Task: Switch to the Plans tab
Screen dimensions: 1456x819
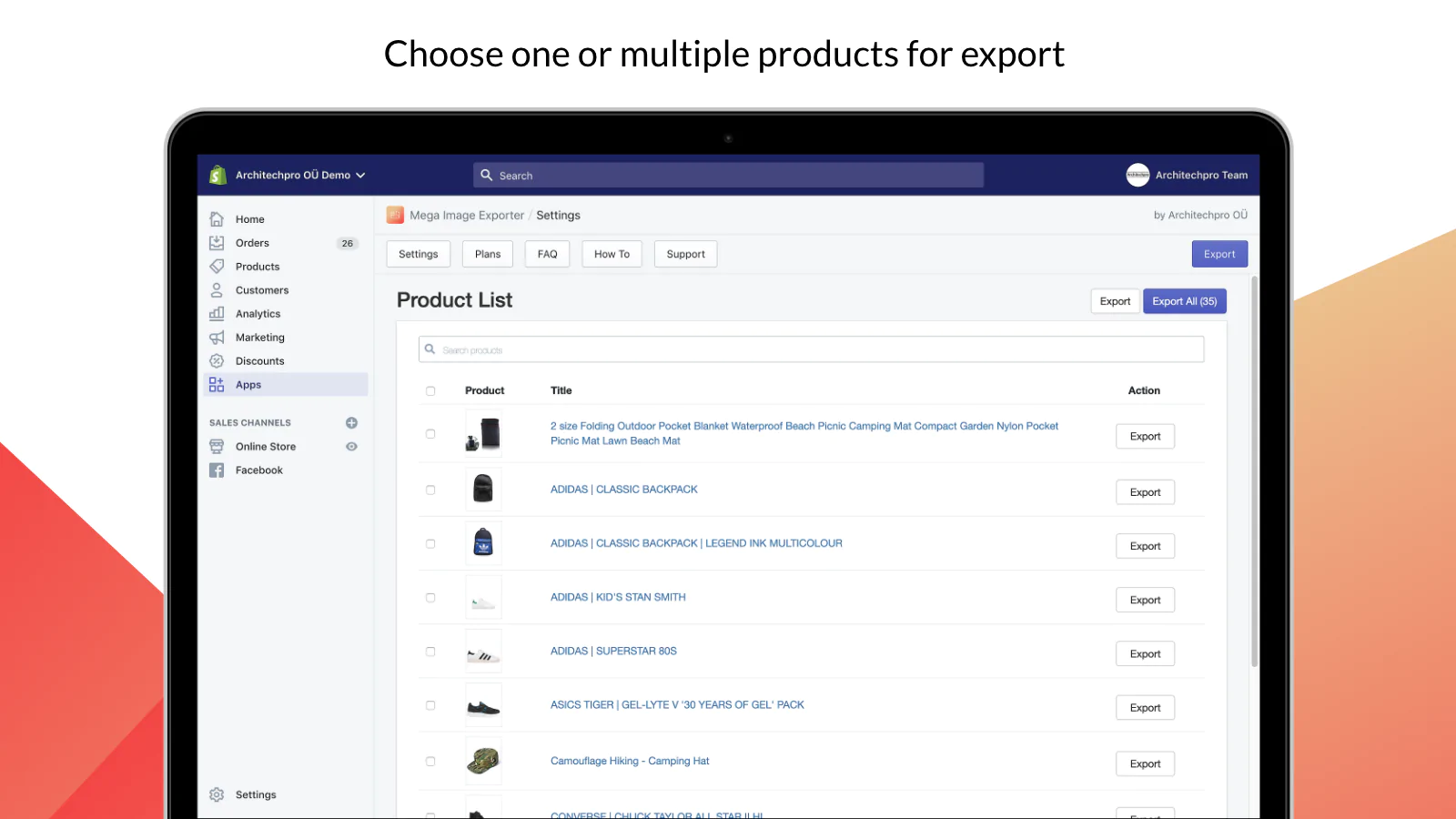Action: click(487, 254)
